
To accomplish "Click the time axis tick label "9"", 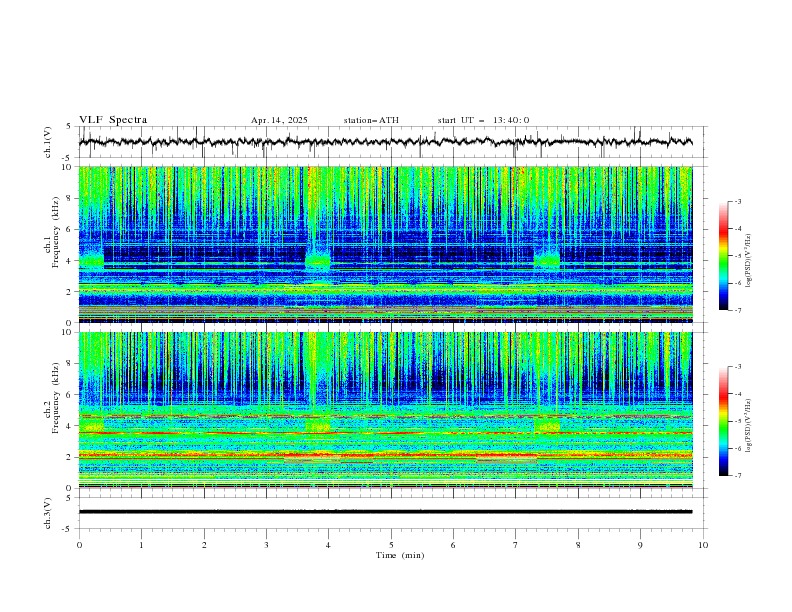I will pos(640,545).
